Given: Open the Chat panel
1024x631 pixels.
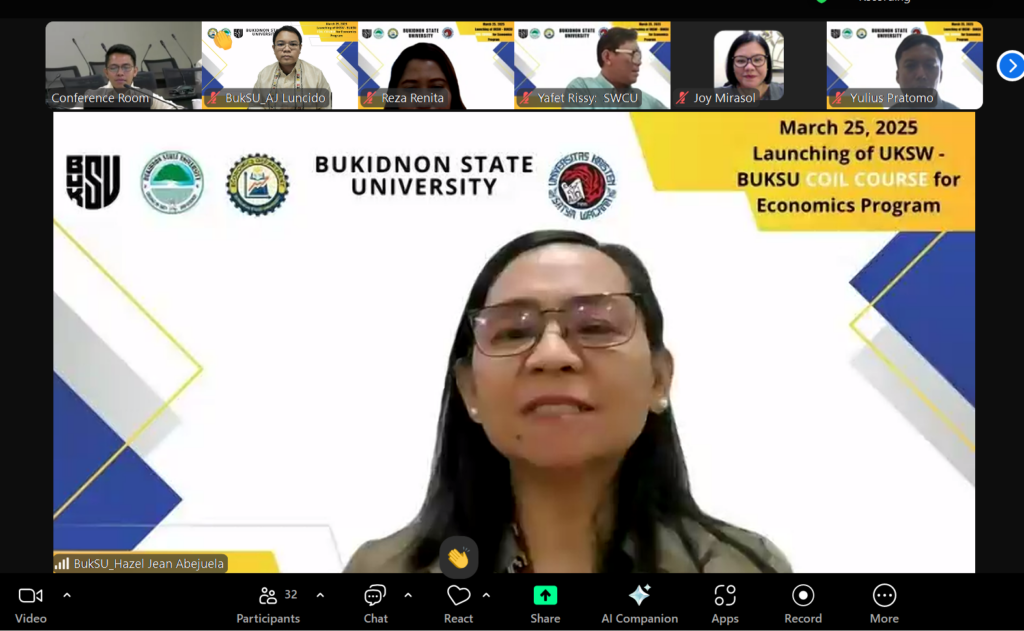Looking at the screenshot, I should click(x=376, y=604).
